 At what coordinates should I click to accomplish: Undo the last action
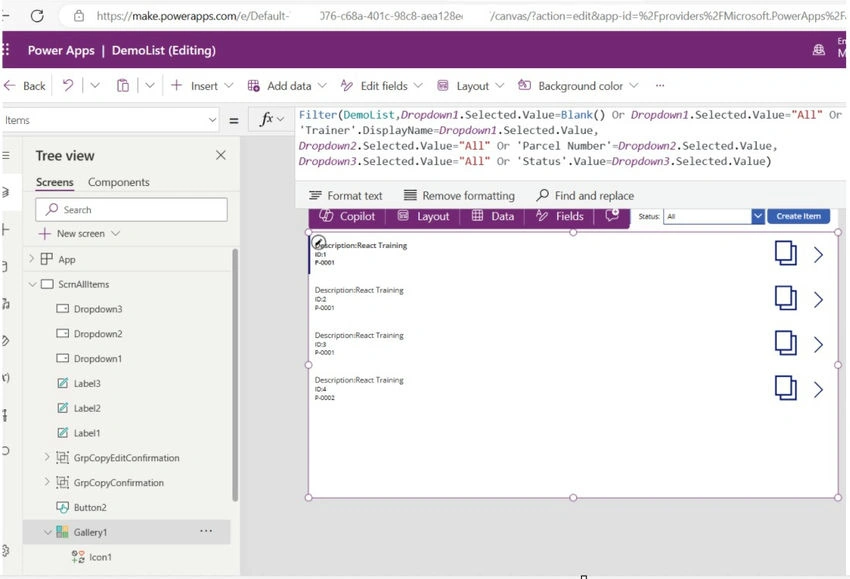pos(68,85)
